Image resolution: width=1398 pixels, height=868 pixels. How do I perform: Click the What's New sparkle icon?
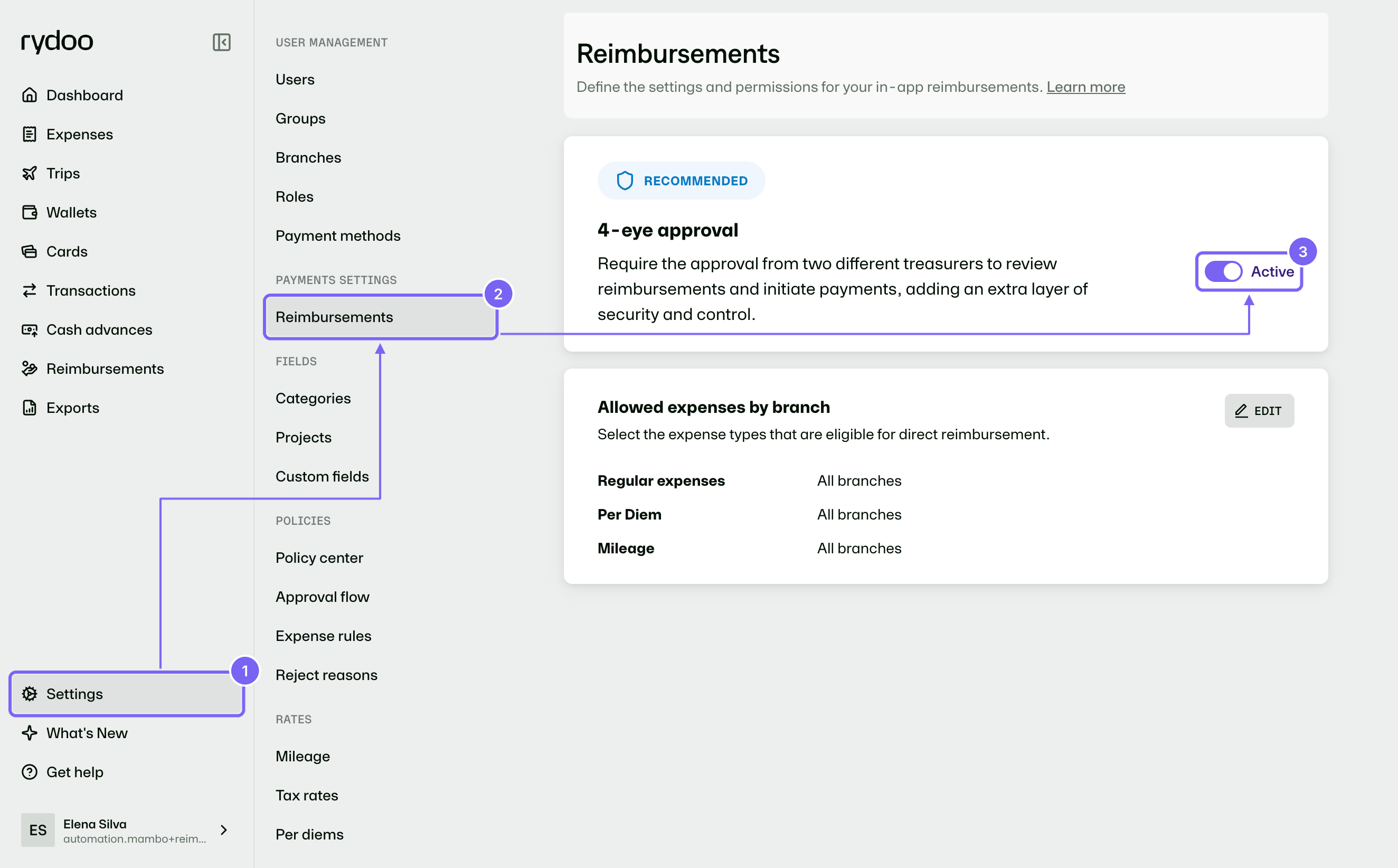coord(29,732)
